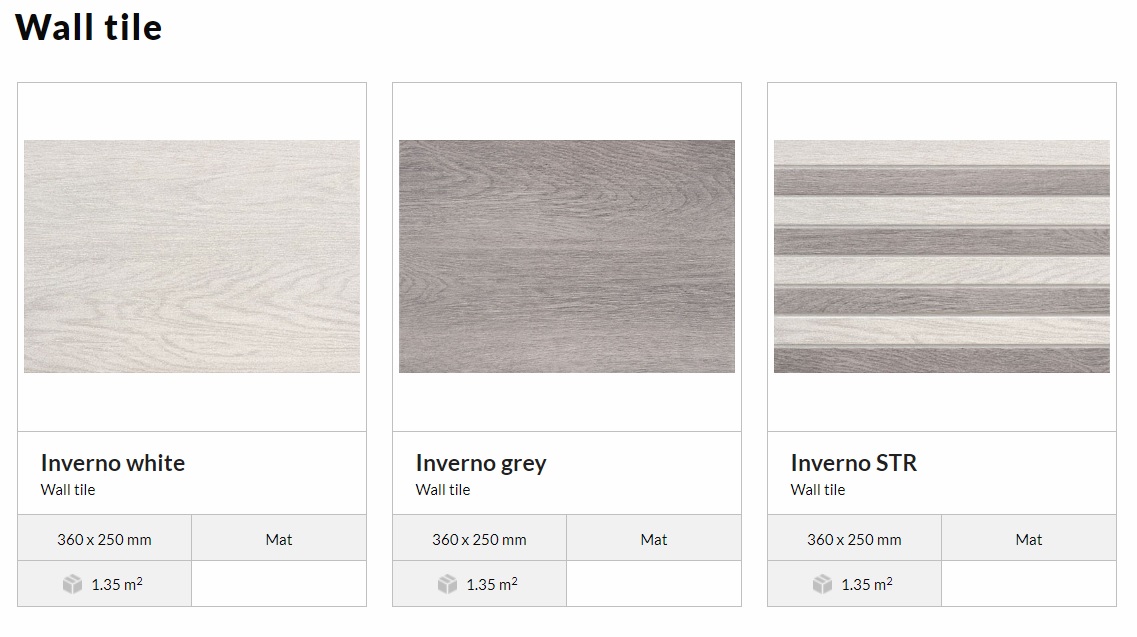
Task: Click the package box icon under Inverno grey
Action: pyautogui.click(x=447, y=584)
